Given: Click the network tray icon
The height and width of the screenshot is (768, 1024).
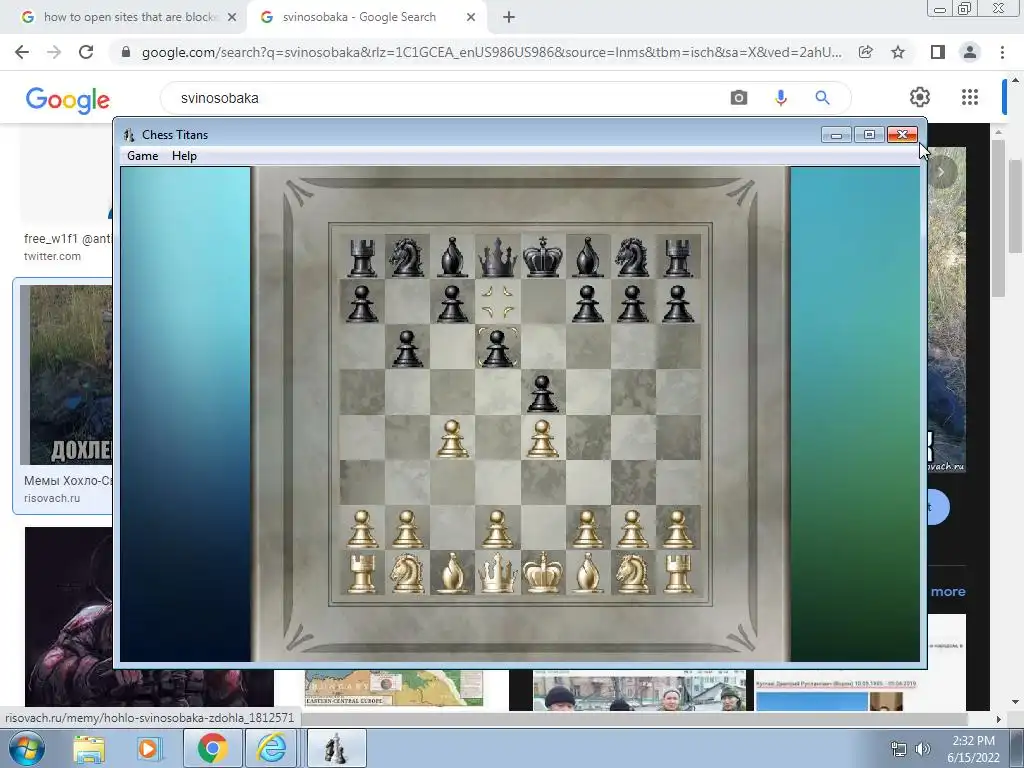Looking at the screenshot, I should point(899,749).
